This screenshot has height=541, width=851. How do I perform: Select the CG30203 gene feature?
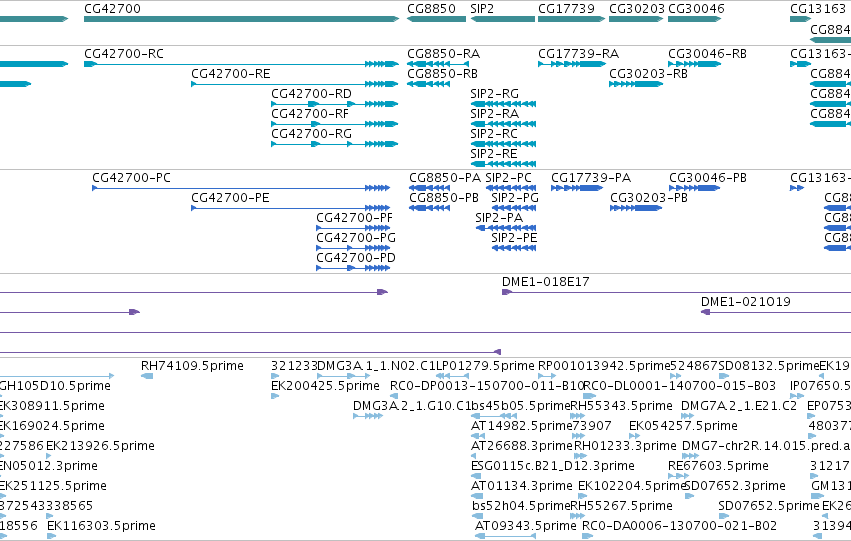[x=636, y=19]
